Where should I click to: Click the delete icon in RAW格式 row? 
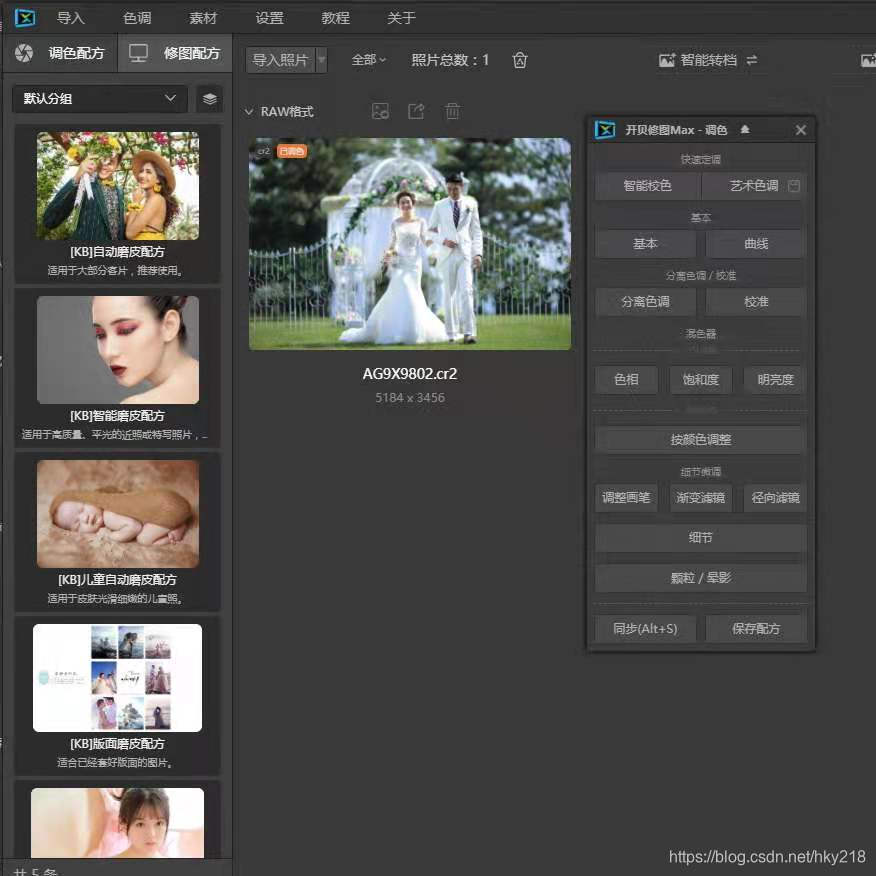click(x=453, y=111)
